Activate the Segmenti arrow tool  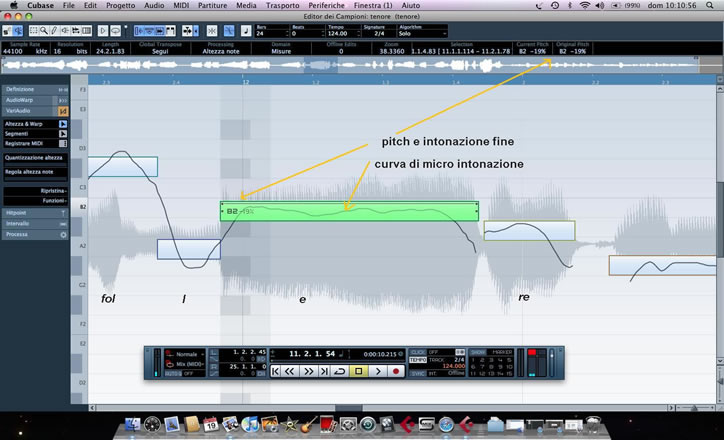pyautogui.click(x=63, y=133)
